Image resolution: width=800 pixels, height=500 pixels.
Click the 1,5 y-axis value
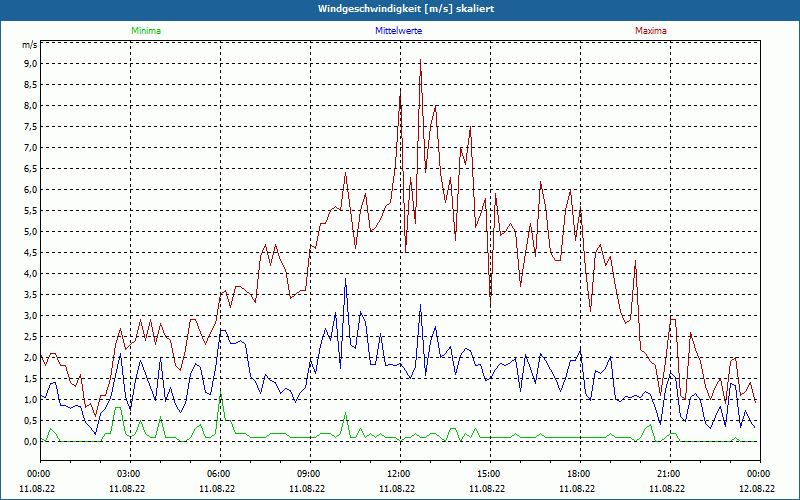click(30, 379)
